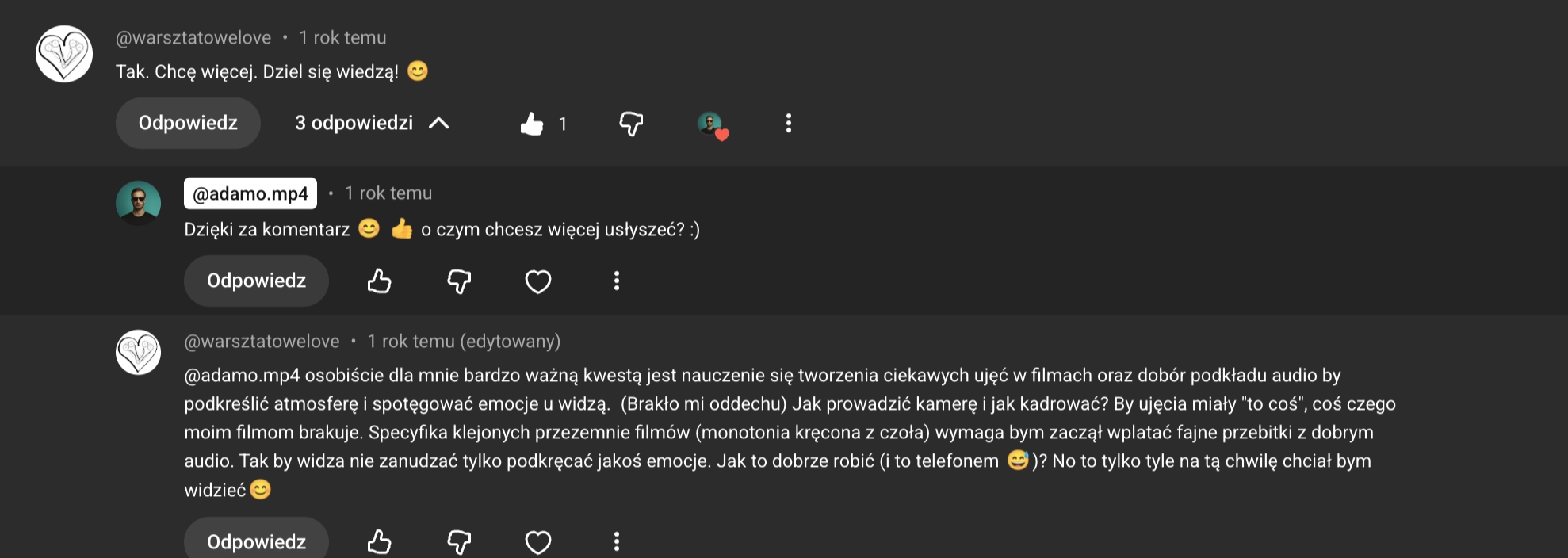Screen dimensions: 1568x558
Task: Reply to @adamo.mp4's comment
Action: (255, 281)
